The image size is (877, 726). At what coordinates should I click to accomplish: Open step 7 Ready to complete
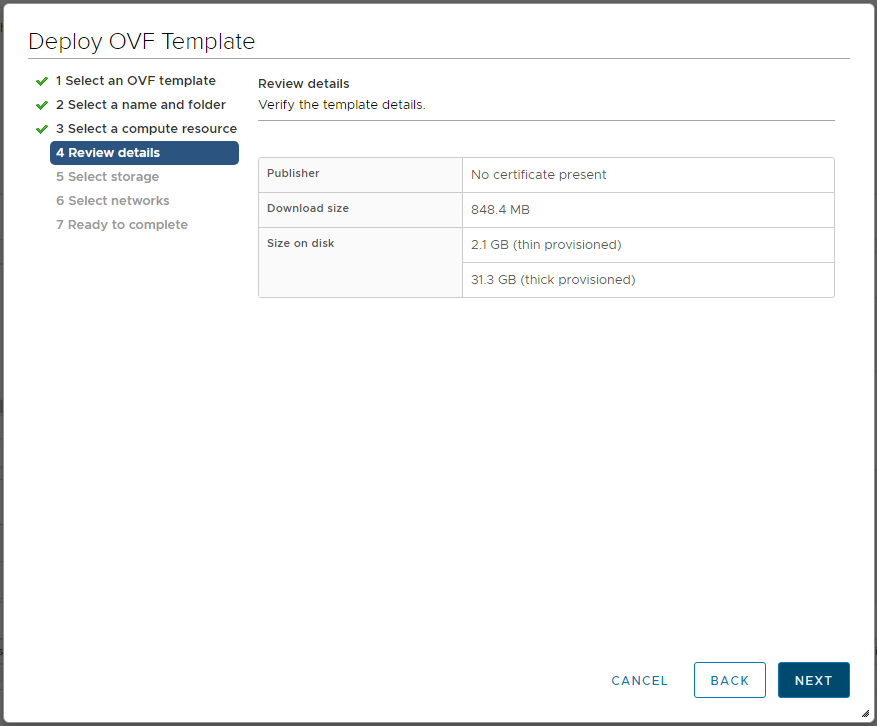tap(121, 225)
